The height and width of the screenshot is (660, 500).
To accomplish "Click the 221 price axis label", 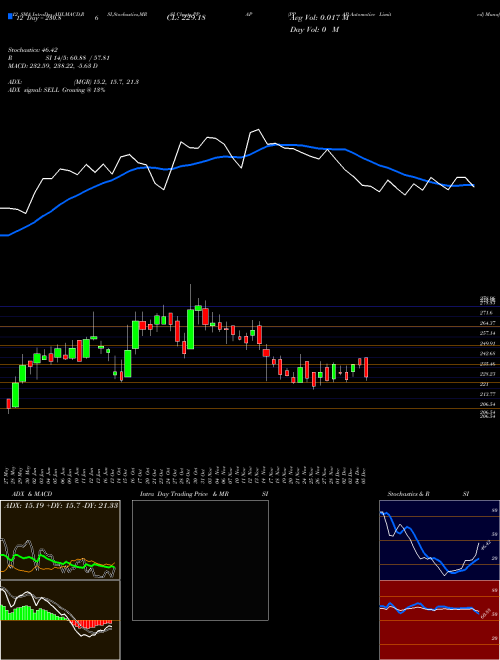I will [484, 384].
